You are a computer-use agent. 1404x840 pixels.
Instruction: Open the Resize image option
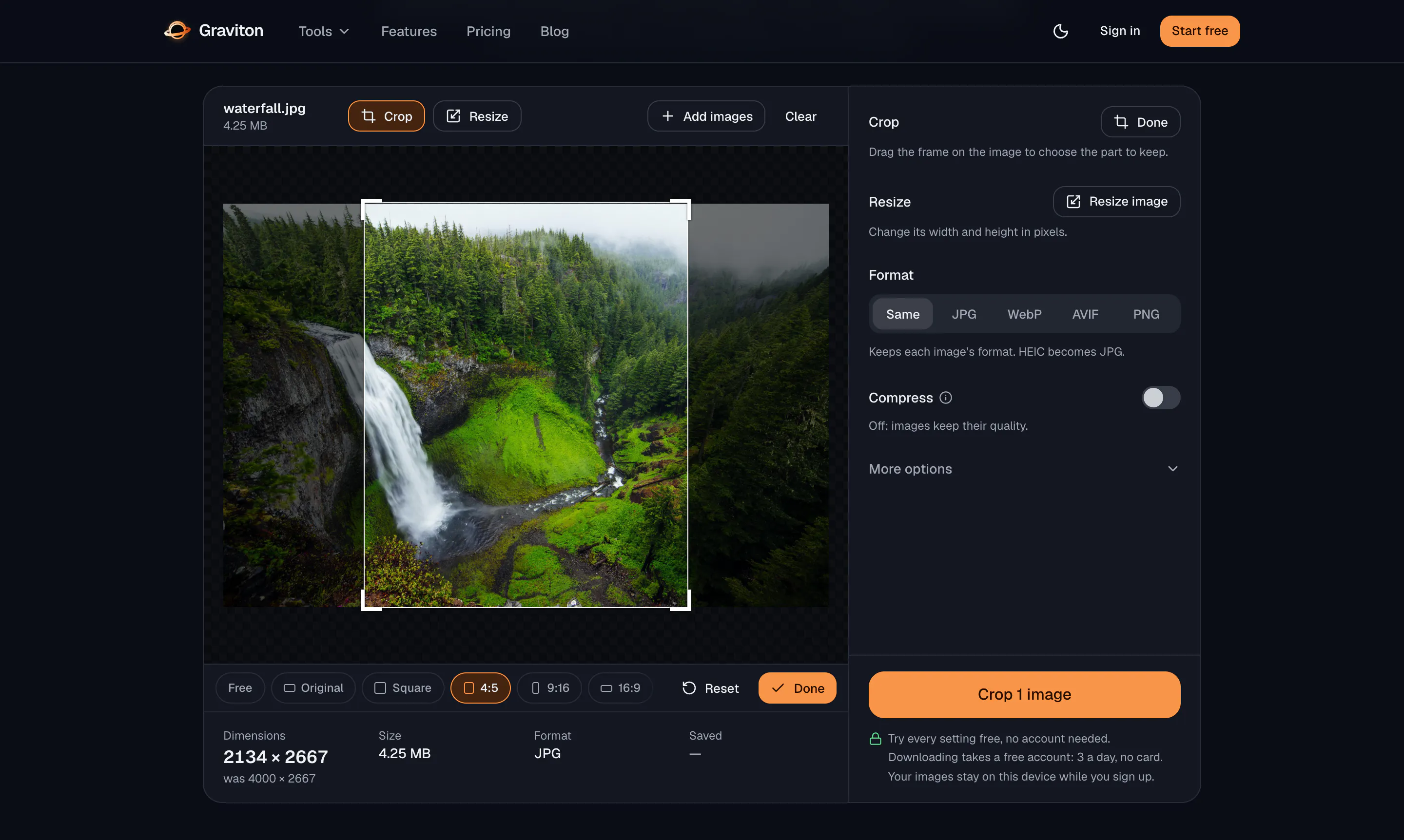(x=1116, y=202)
